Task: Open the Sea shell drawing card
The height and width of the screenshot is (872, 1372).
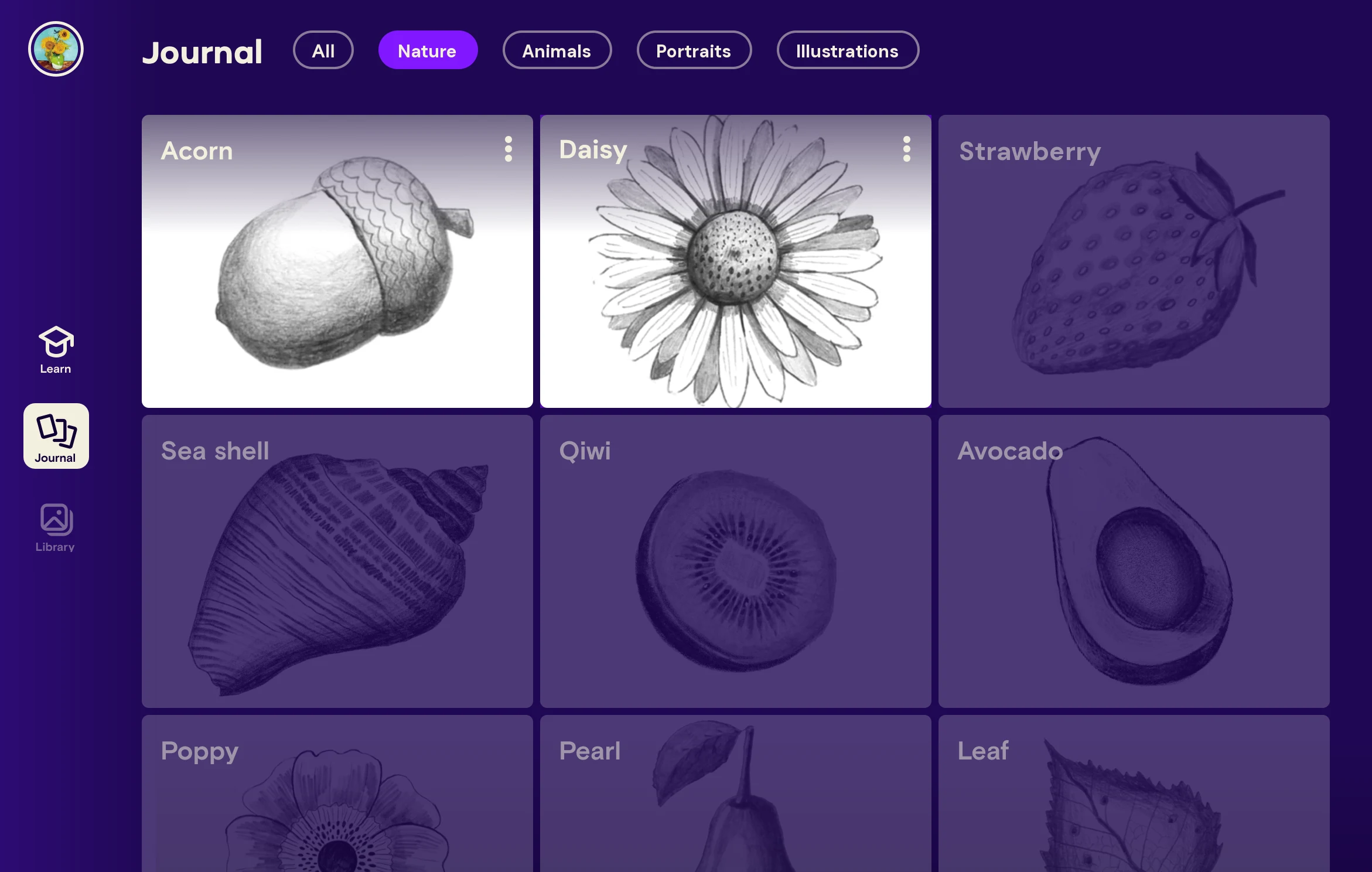Action: point(337,561)
